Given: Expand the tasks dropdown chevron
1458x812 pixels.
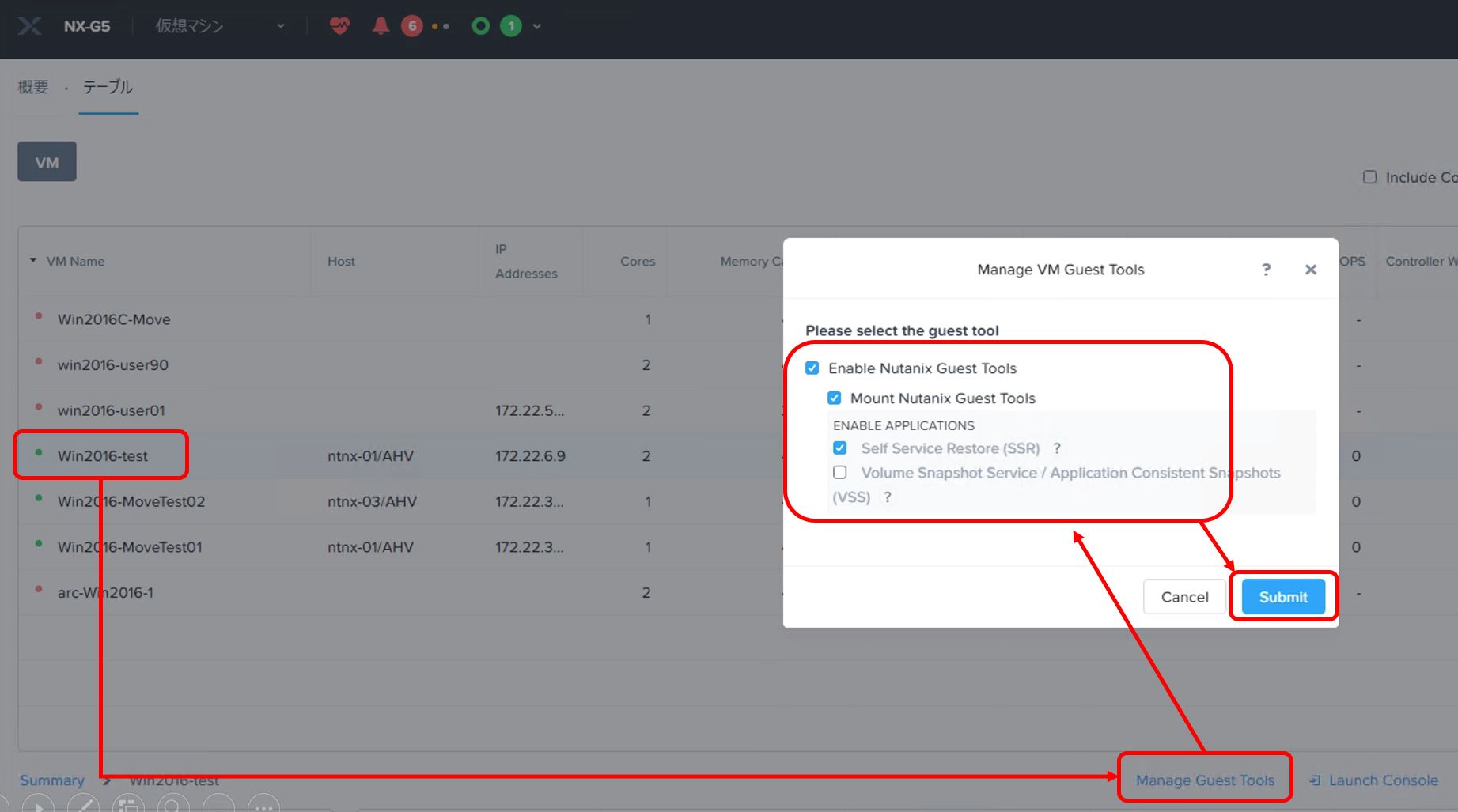Looking at the screenshot, I should (537, 26).
